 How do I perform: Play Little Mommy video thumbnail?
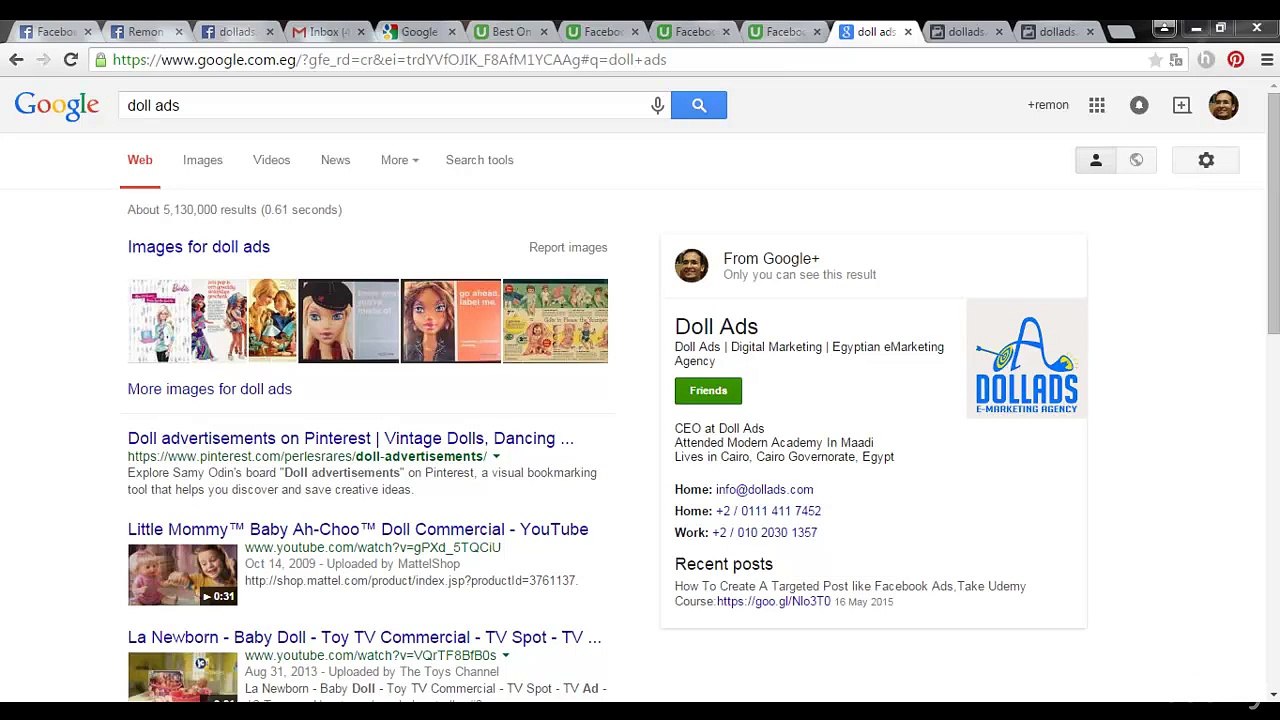point(182,575)
